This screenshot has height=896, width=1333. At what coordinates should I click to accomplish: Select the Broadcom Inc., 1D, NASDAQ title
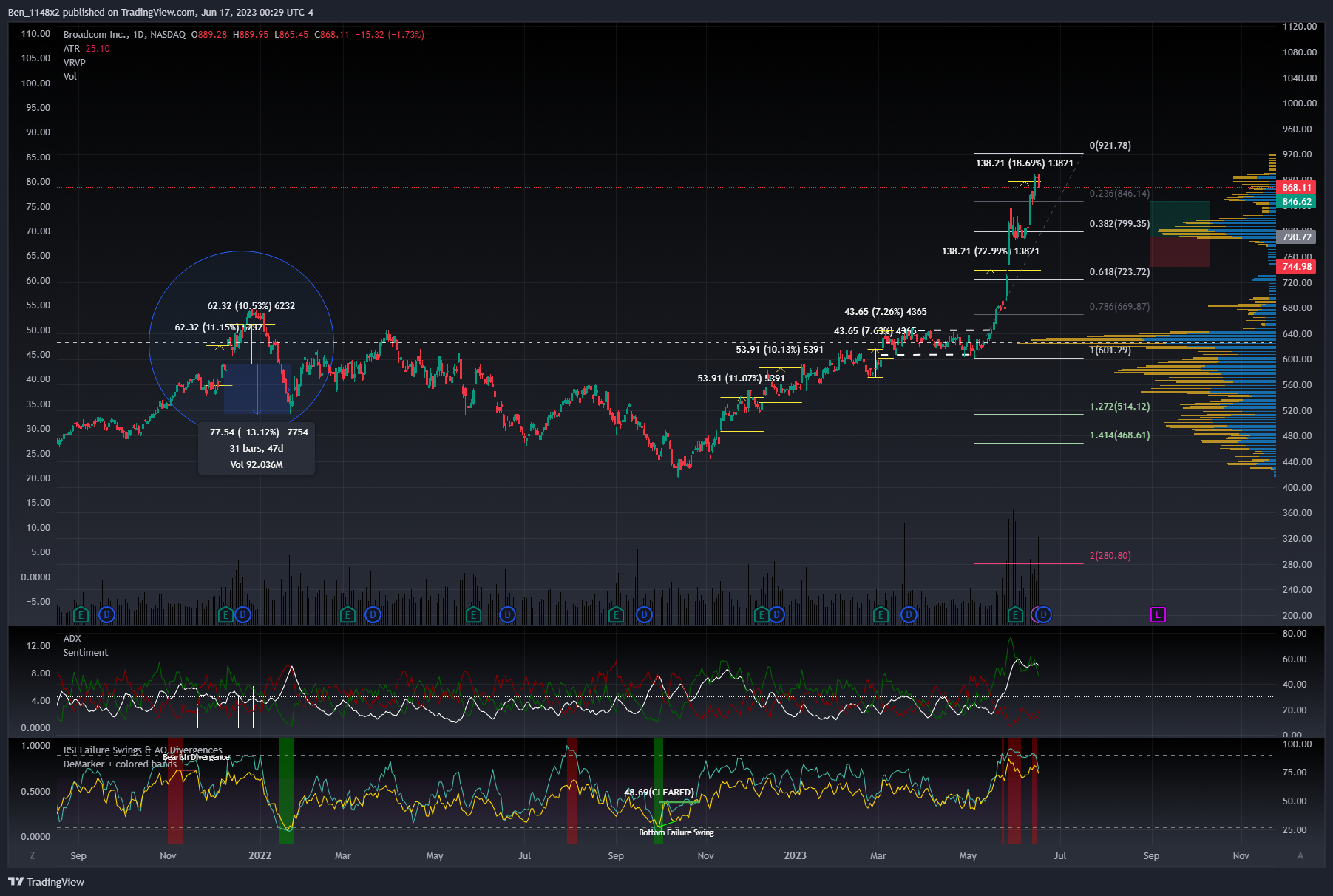coord(124,35)
